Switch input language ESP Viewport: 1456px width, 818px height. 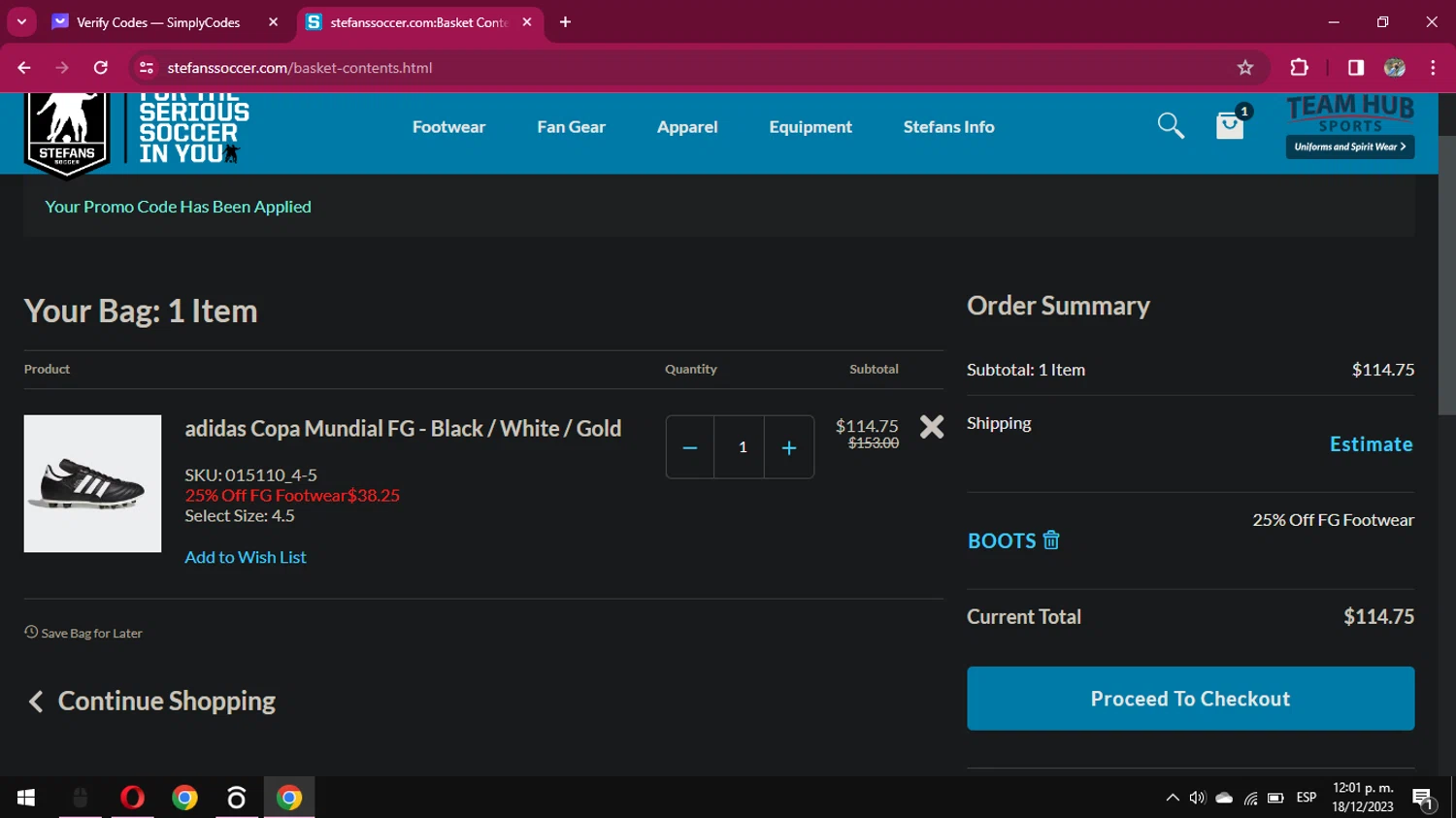(1307, 798)
